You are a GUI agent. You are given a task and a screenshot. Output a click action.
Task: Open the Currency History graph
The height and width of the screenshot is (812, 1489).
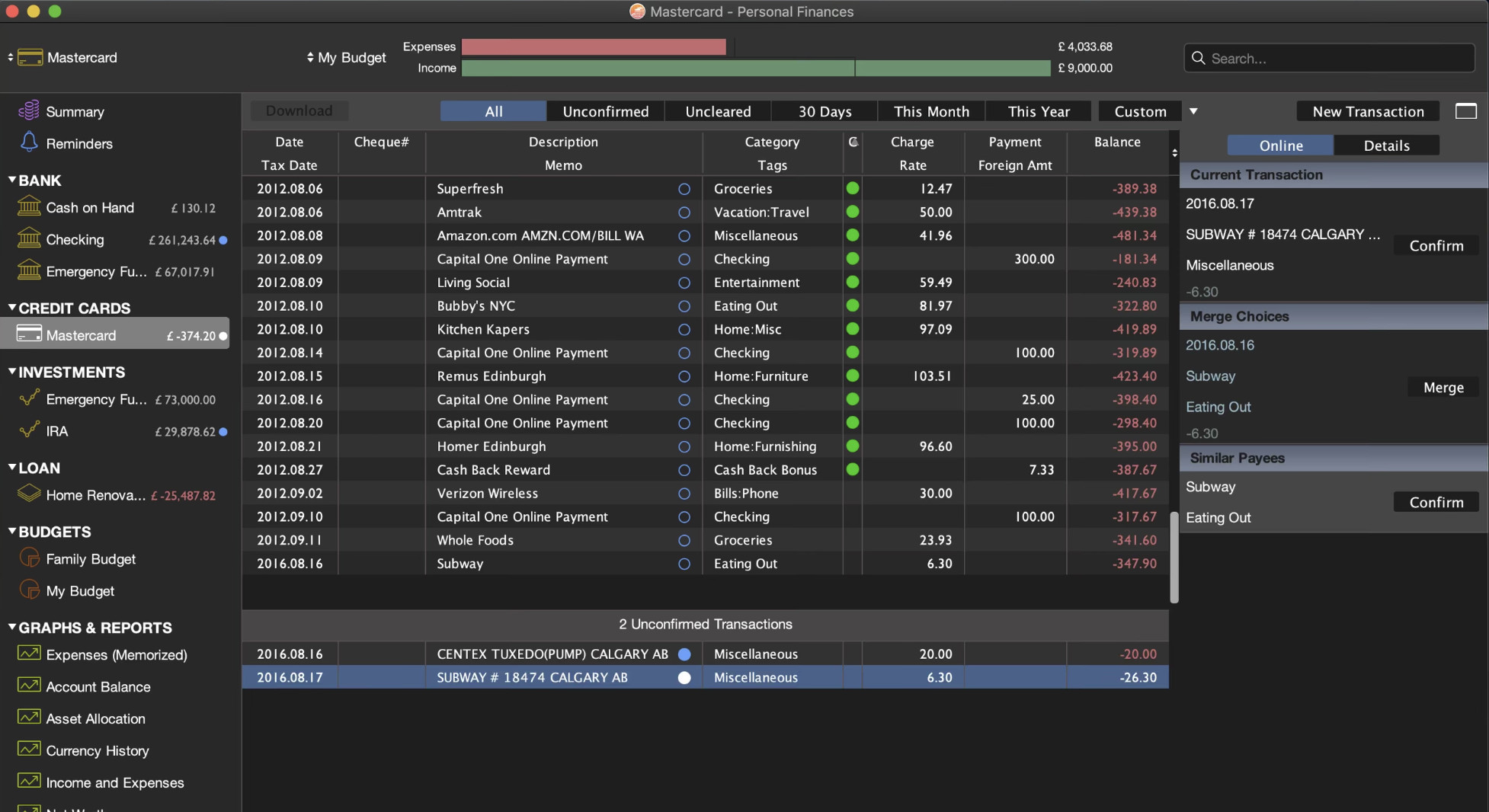click(97, 750)
